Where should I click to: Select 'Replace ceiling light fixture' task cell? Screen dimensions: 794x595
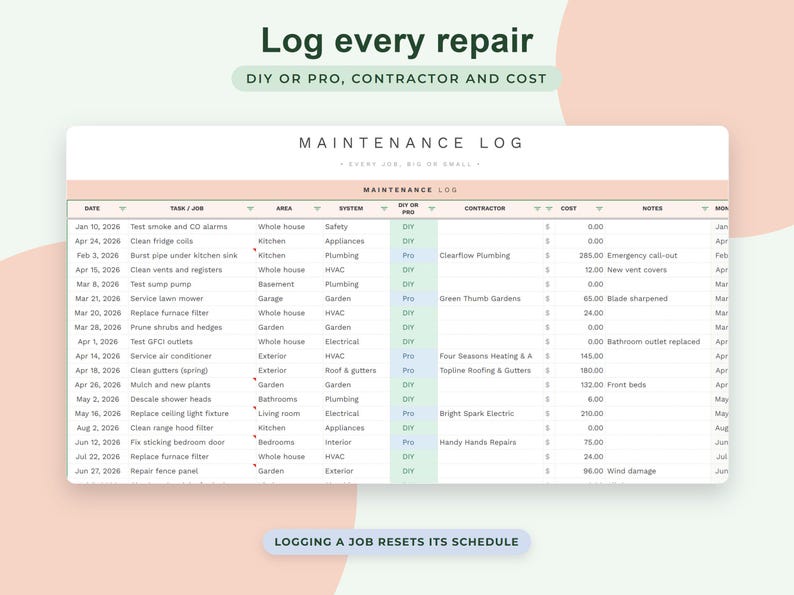pos(191,413)
